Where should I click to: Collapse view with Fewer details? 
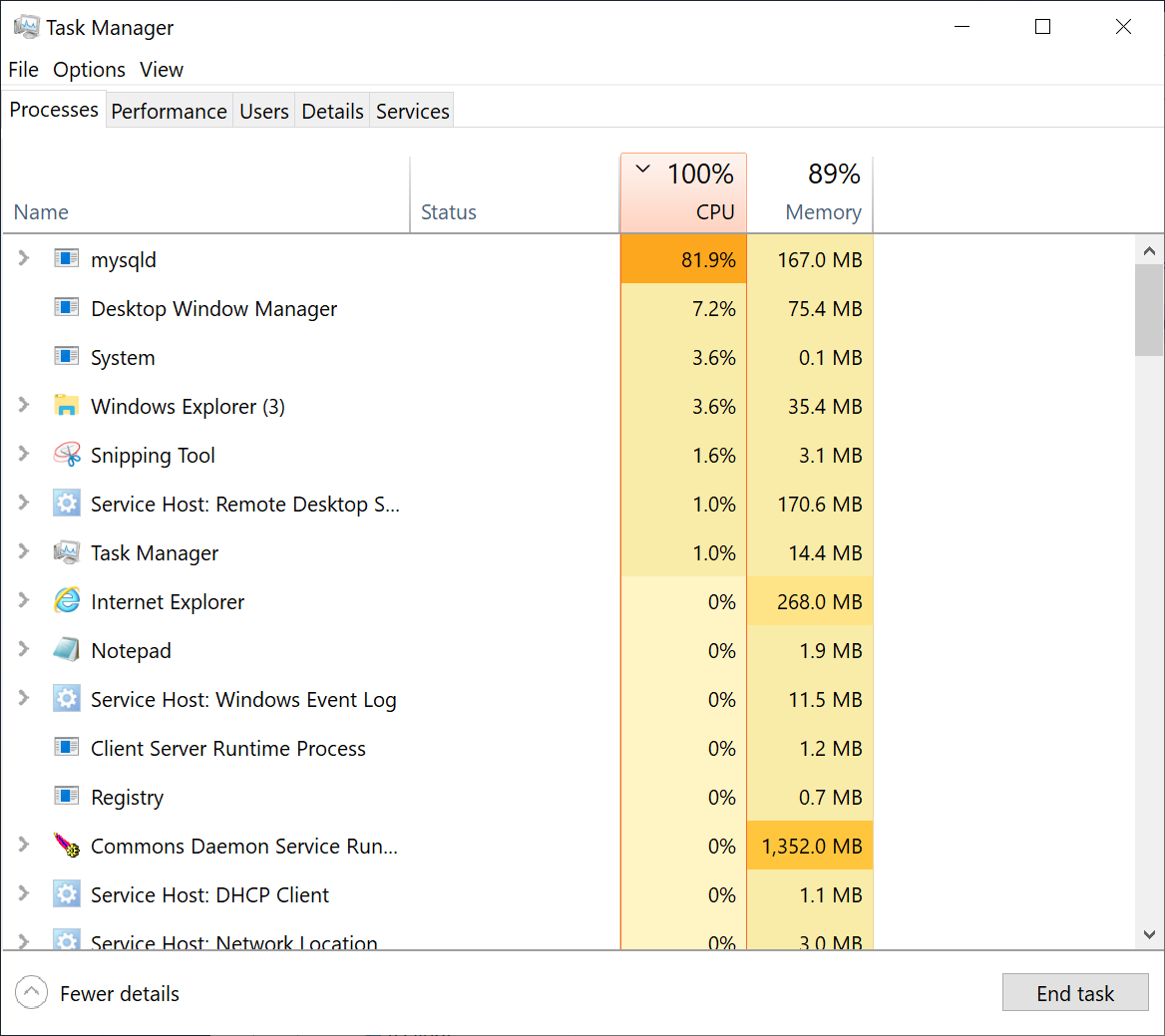pyautogui.click(x=100, y=993)
